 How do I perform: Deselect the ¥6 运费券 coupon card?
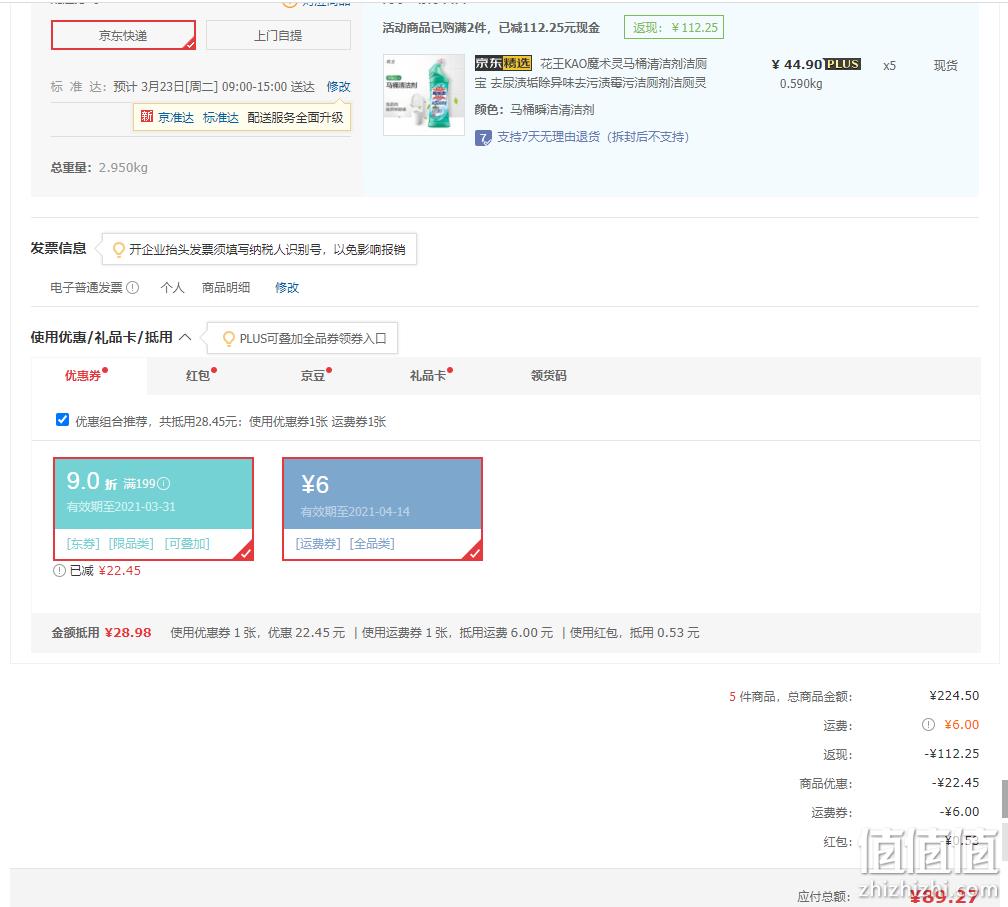[382, 508]
